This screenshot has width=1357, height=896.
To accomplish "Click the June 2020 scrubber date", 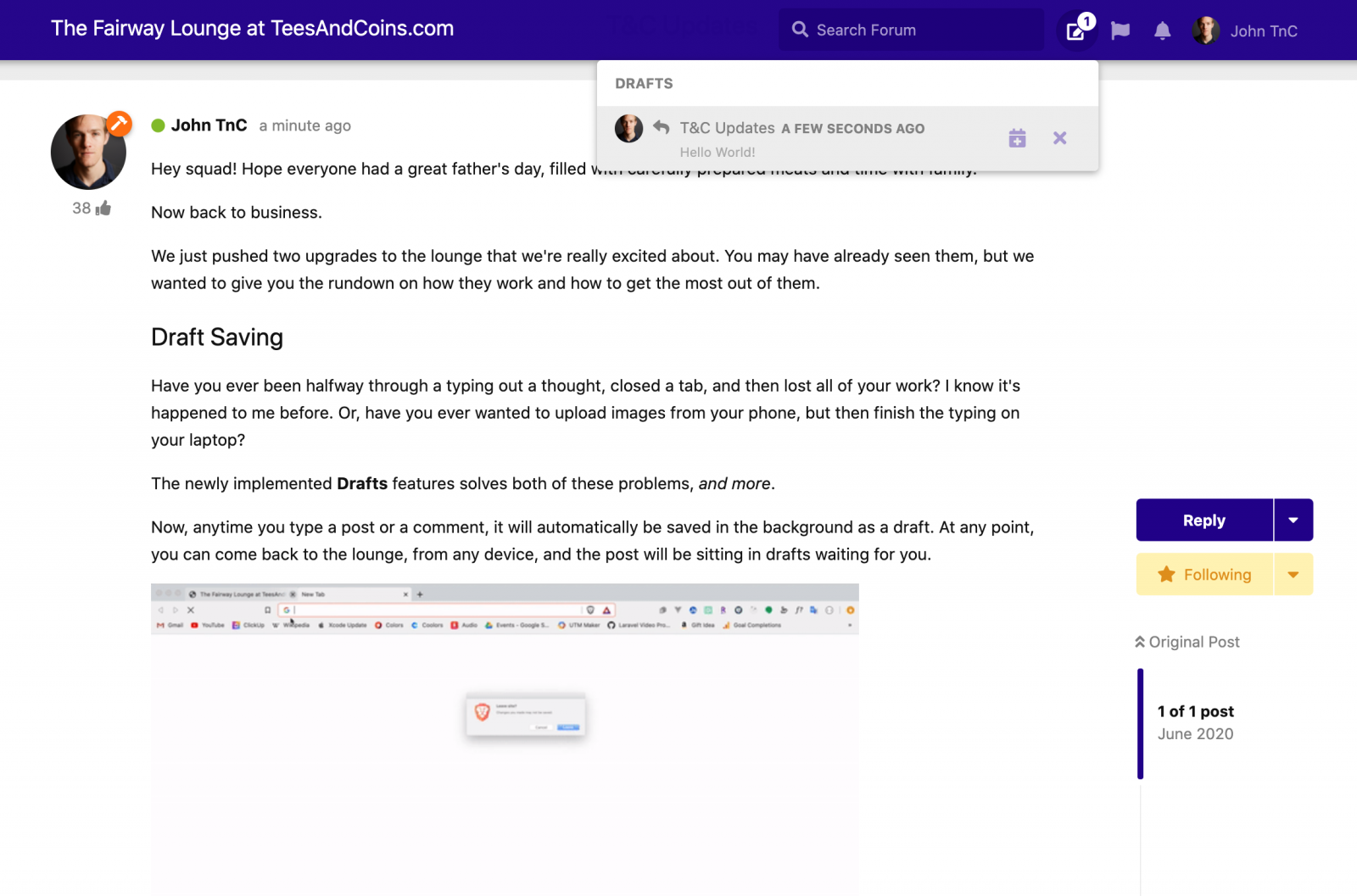I will pyautogui.click(x=1195, y=734).
